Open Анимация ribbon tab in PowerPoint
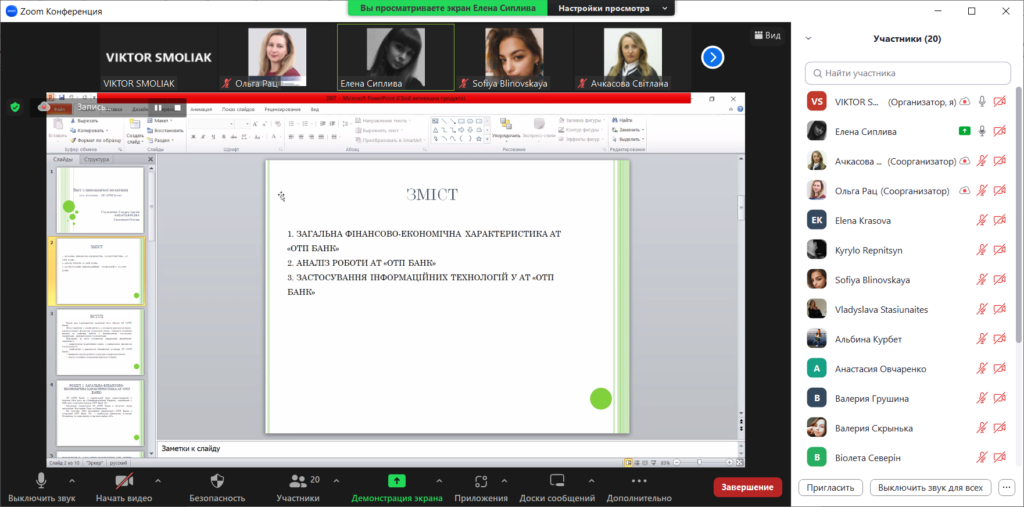The width and height of the screenshot is (1024, 507). pos(201,109)
